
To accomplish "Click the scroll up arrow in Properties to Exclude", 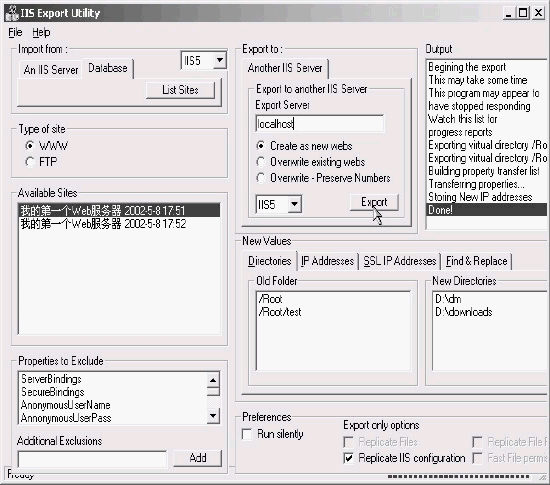I will pyautogui.click(x=213, y=380).
